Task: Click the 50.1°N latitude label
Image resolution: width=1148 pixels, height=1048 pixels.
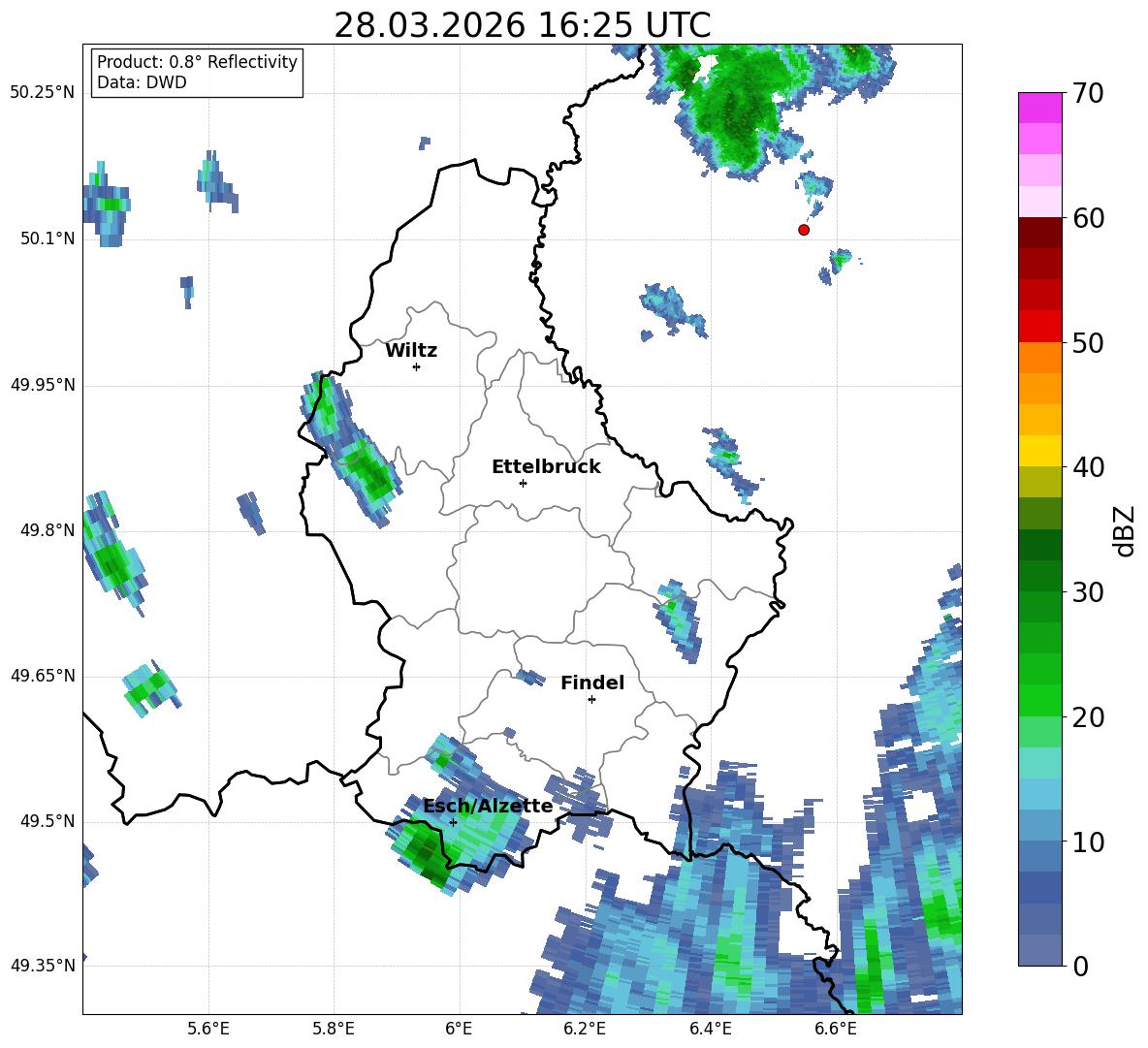Action: coord(47,238)
